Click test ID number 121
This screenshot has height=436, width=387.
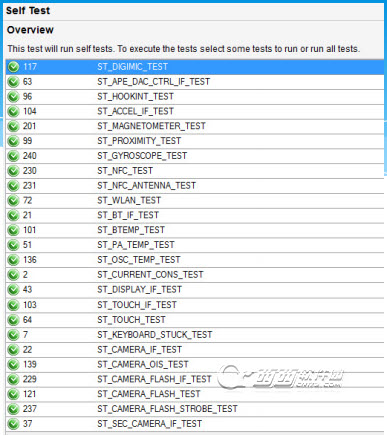tap(29, 394)
